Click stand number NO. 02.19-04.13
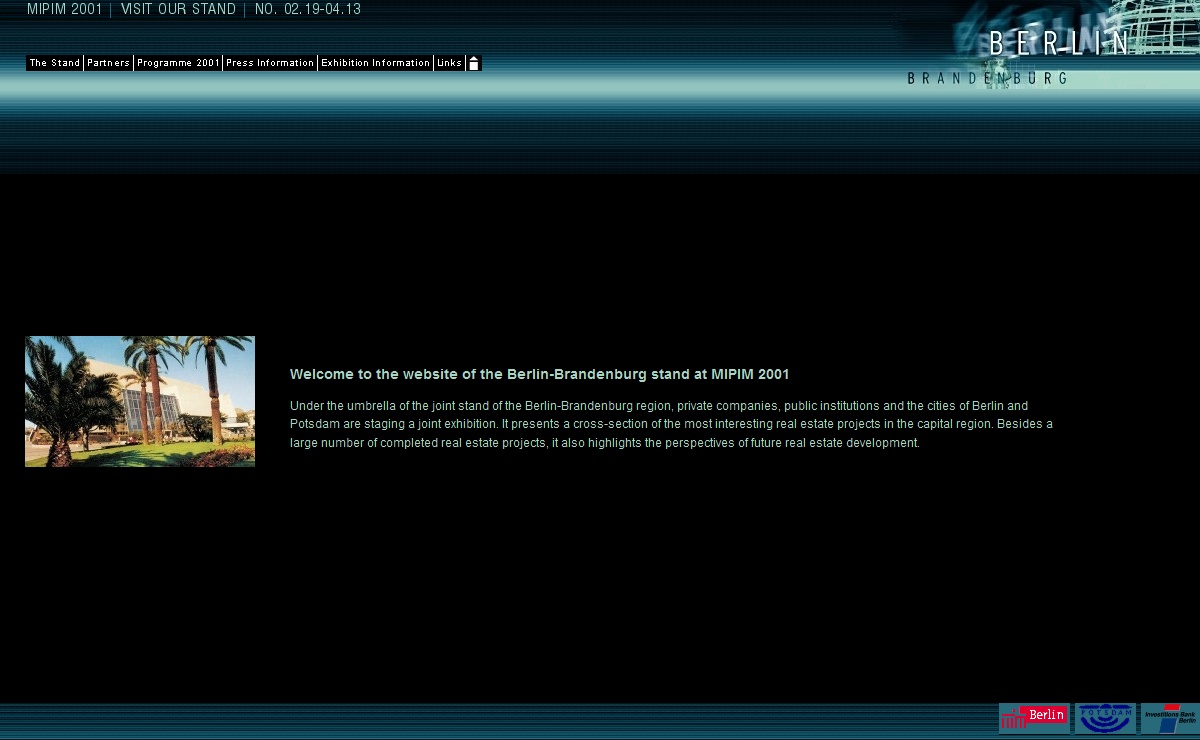Screen dimensions: 1200x740 tap(308, 10)
